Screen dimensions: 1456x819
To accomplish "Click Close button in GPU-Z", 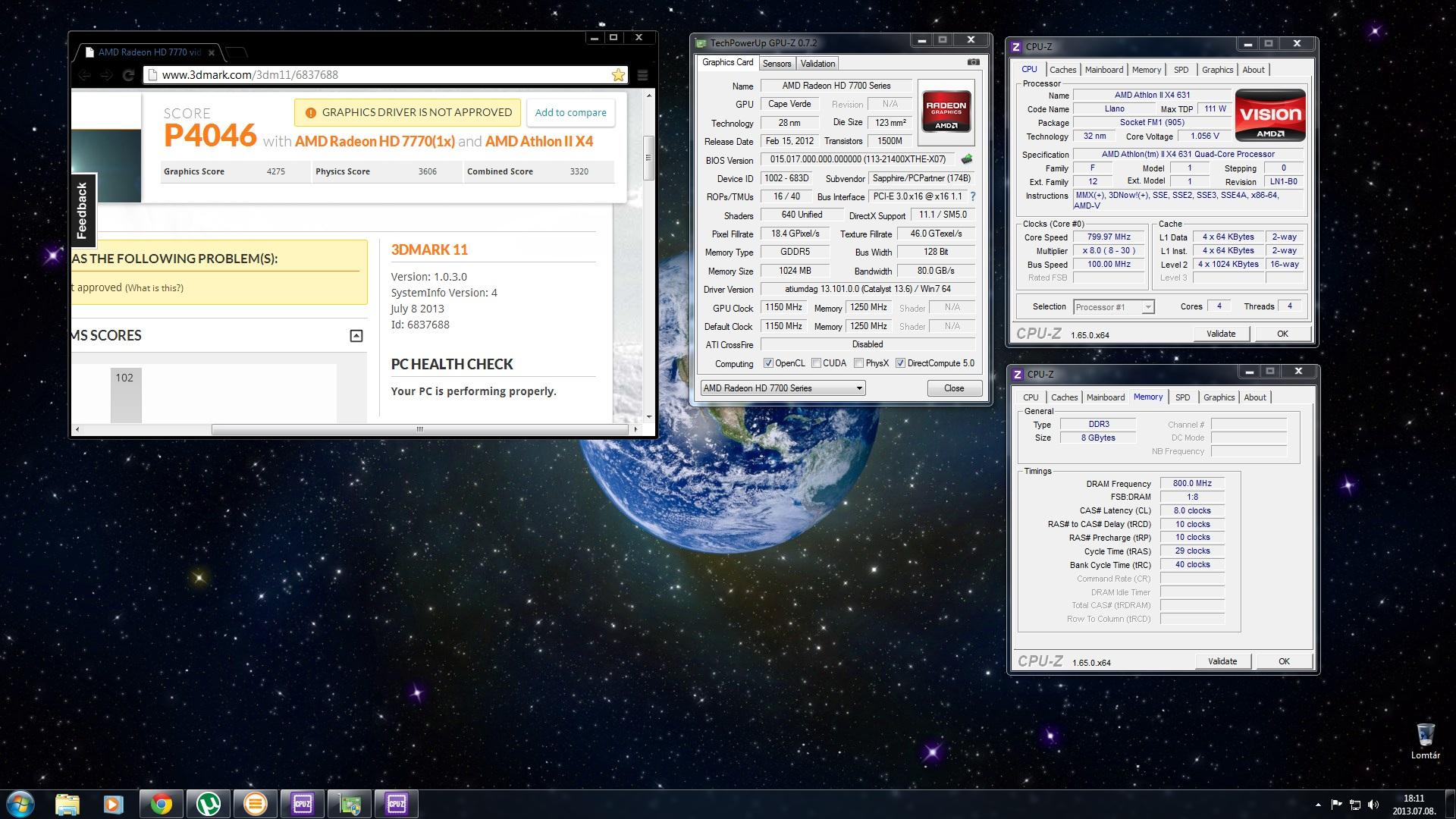I will (x=954, y=388).
